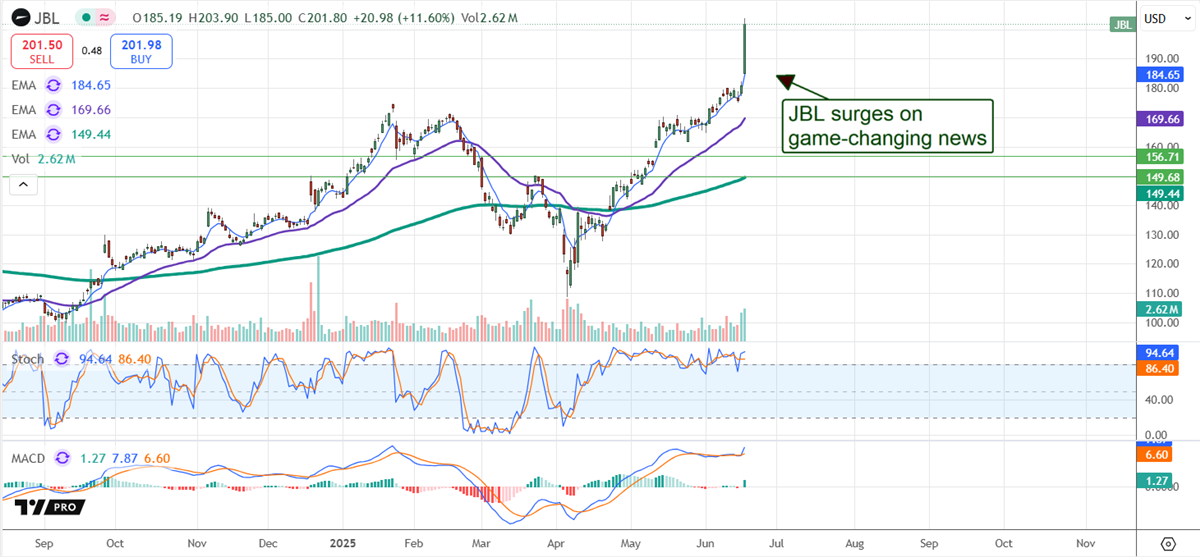The width and height of the screenshot is (1200, 557).
Task: Click the pink approximate-data indicator icon
Action: pos(106,18)
